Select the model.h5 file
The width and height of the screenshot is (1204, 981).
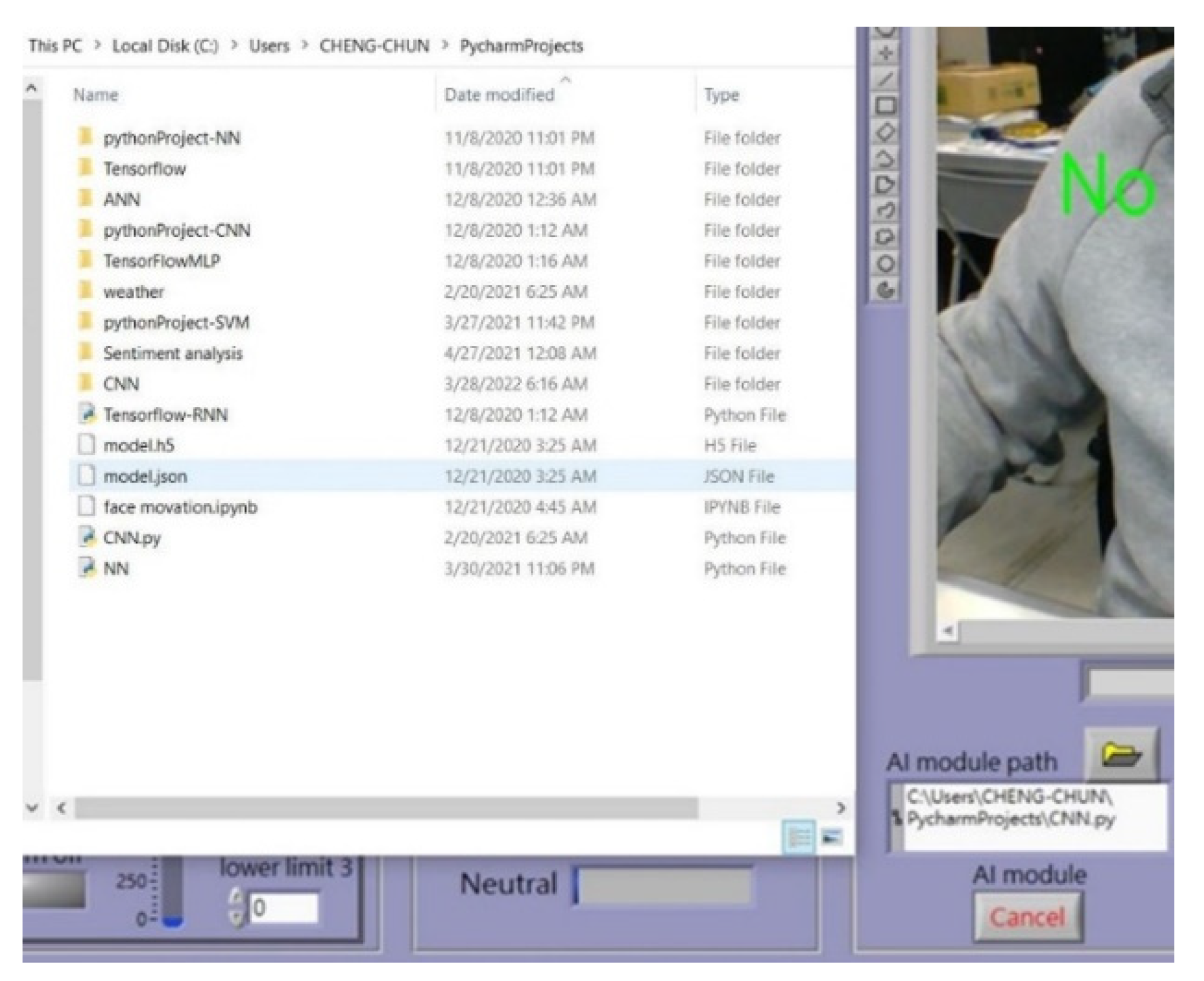tap(139, 445)
